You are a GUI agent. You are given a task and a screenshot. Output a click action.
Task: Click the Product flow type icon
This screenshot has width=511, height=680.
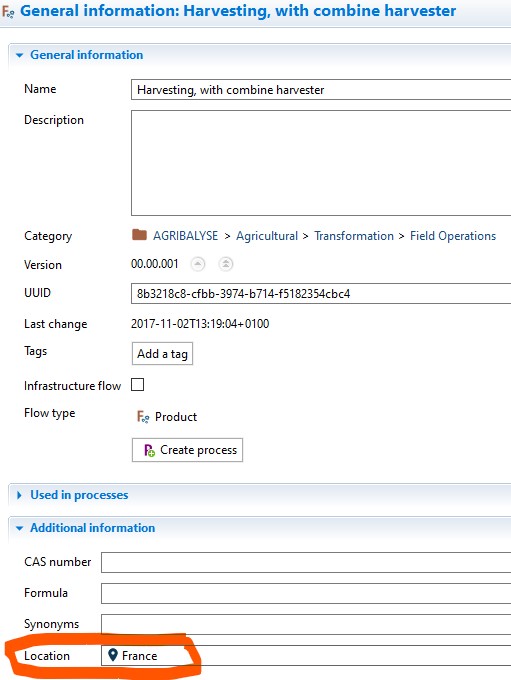[x=143, y=417]
